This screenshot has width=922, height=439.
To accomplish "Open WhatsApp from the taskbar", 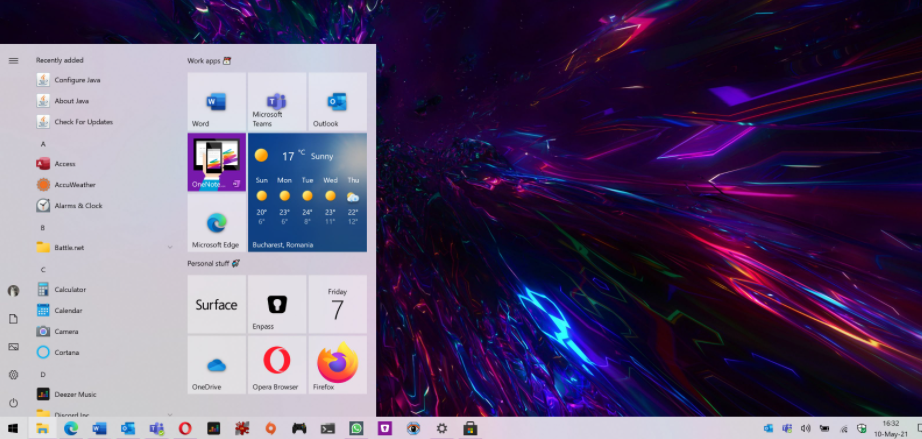I will pyautogui.click(x=356, y=428).
